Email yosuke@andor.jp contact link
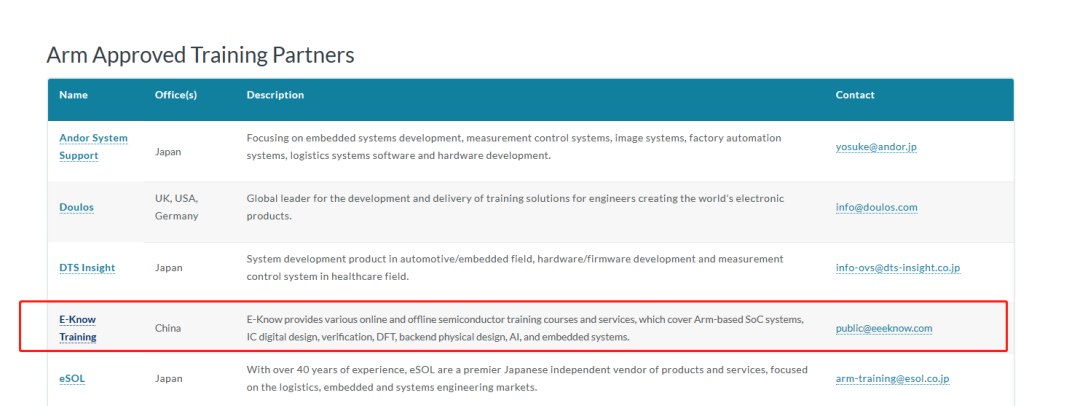This screenshot has height=406, width=1080. (876, 147)
